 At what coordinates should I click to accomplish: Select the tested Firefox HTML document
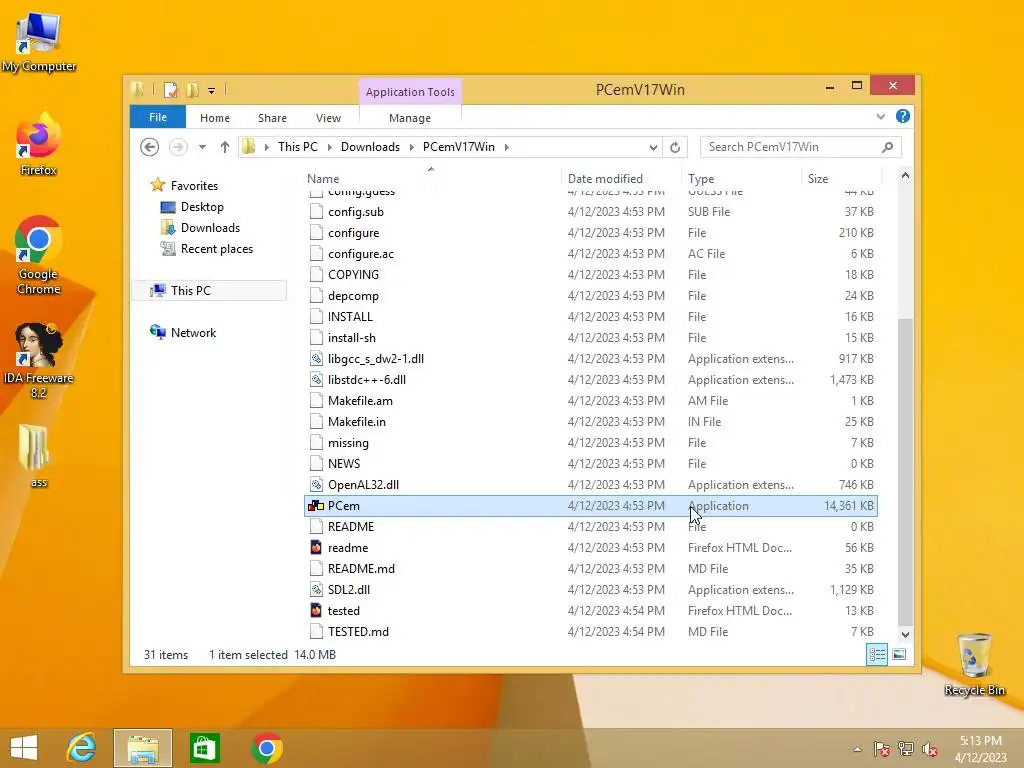click(590, 611)
